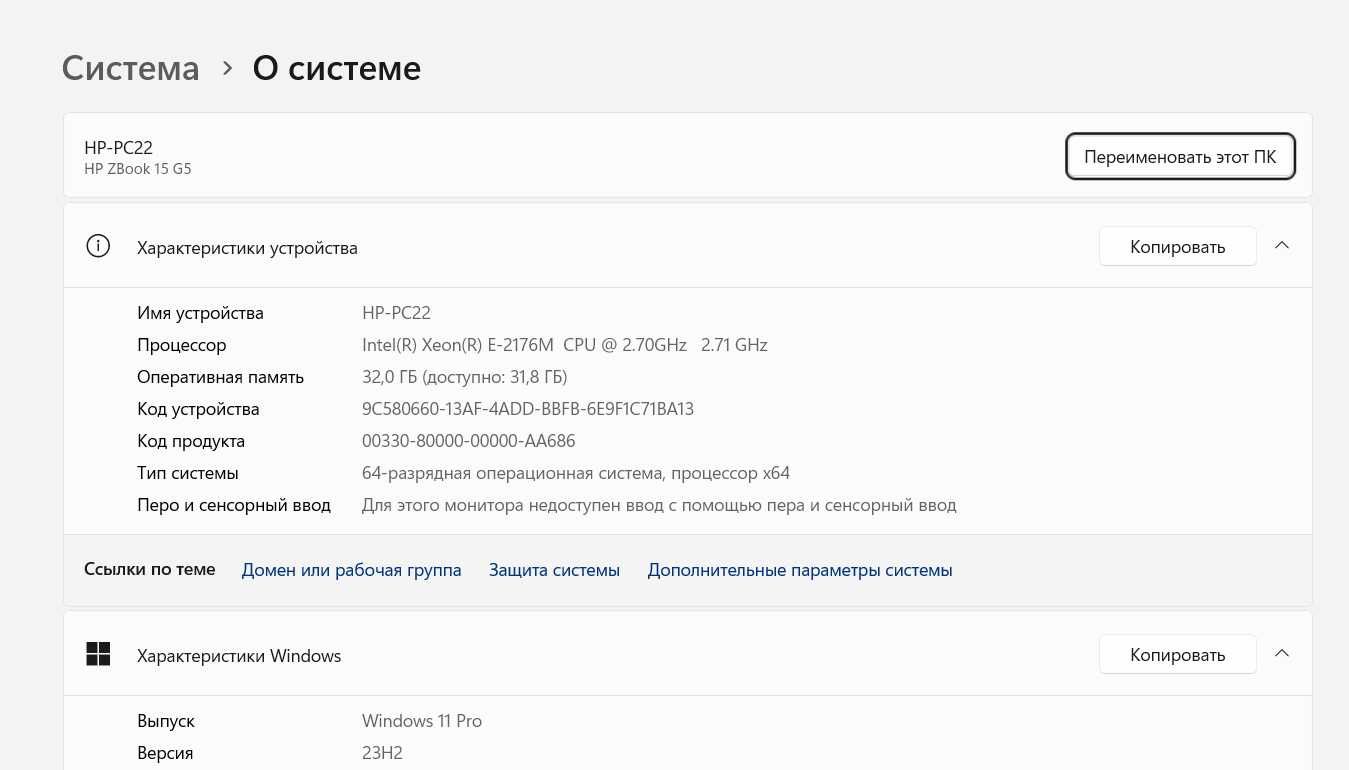The height and width of the screenshot is (770, 1349).
Task: Select device ID 9C580660-13AF-4ADD-BBFB-6E9F1C71BA13
Action: point(528,409)
